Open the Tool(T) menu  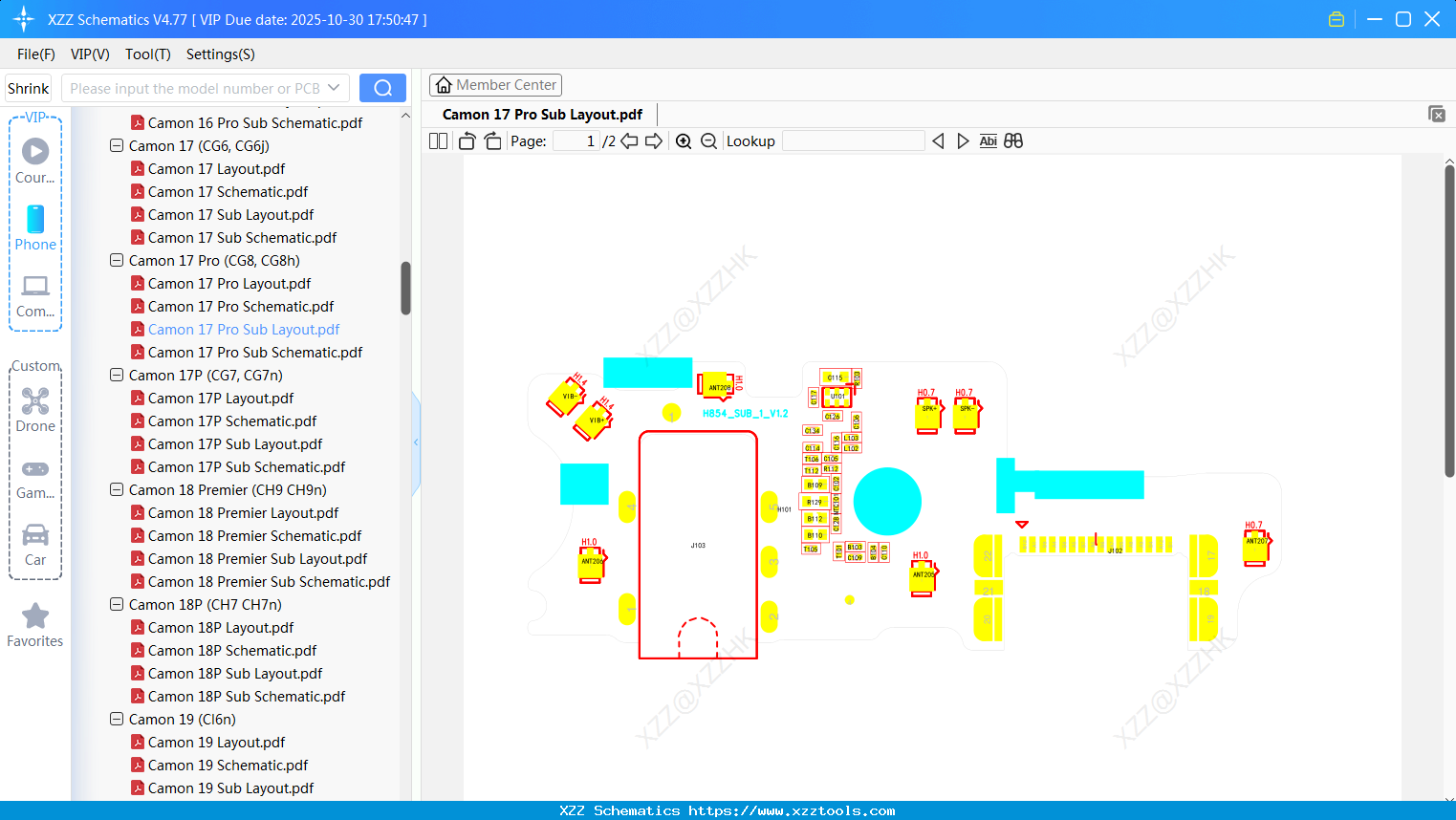pos(148,54)
